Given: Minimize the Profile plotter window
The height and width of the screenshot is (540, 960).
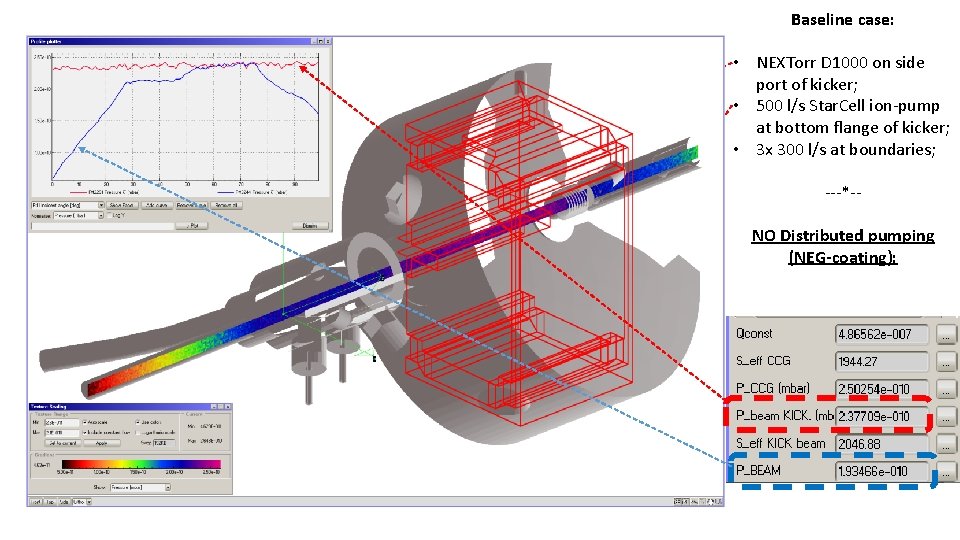Looking at the screenshot, I should [315, 41].
